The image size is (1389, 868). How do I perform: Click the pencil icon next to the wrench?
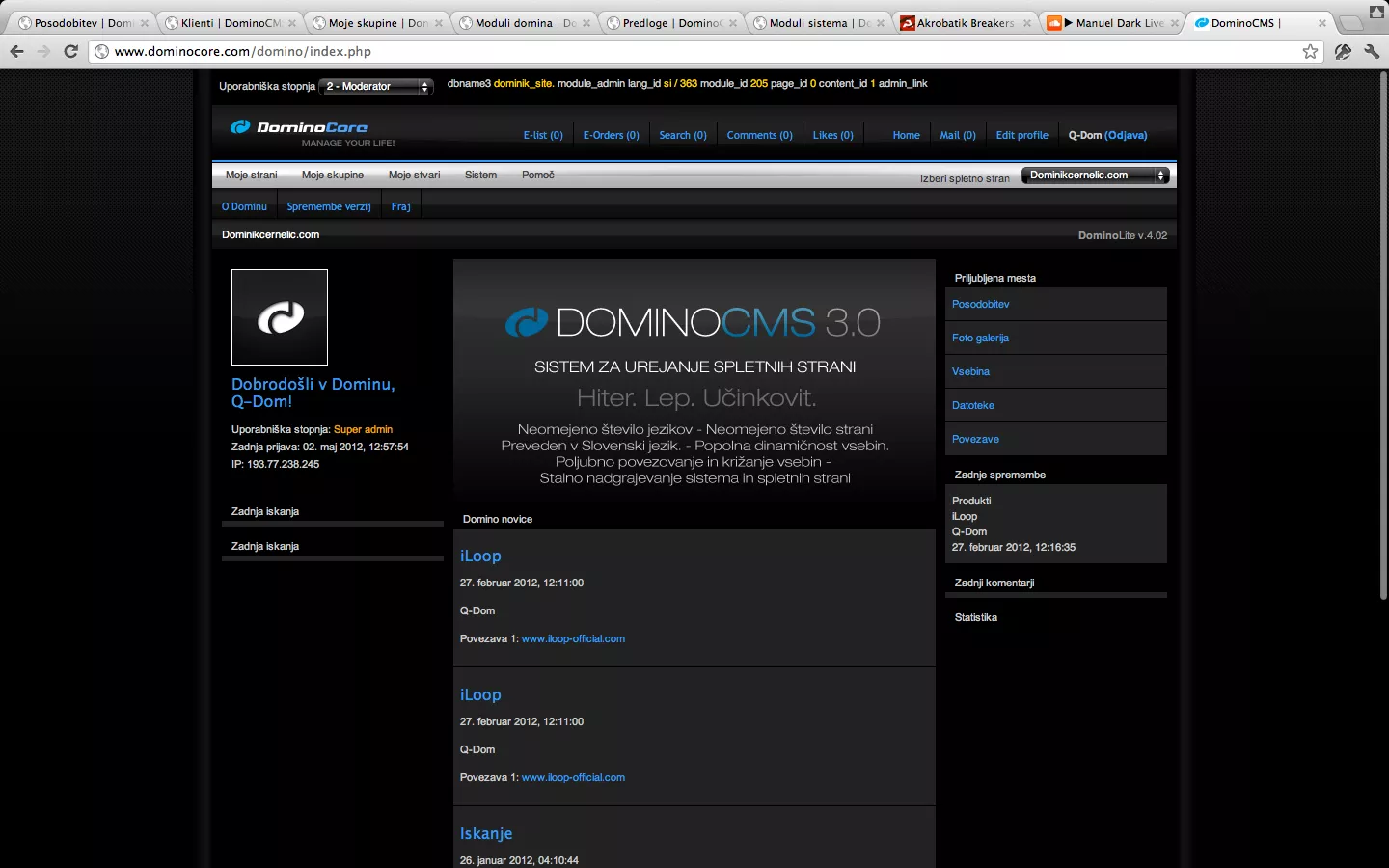pos(1343,52)
